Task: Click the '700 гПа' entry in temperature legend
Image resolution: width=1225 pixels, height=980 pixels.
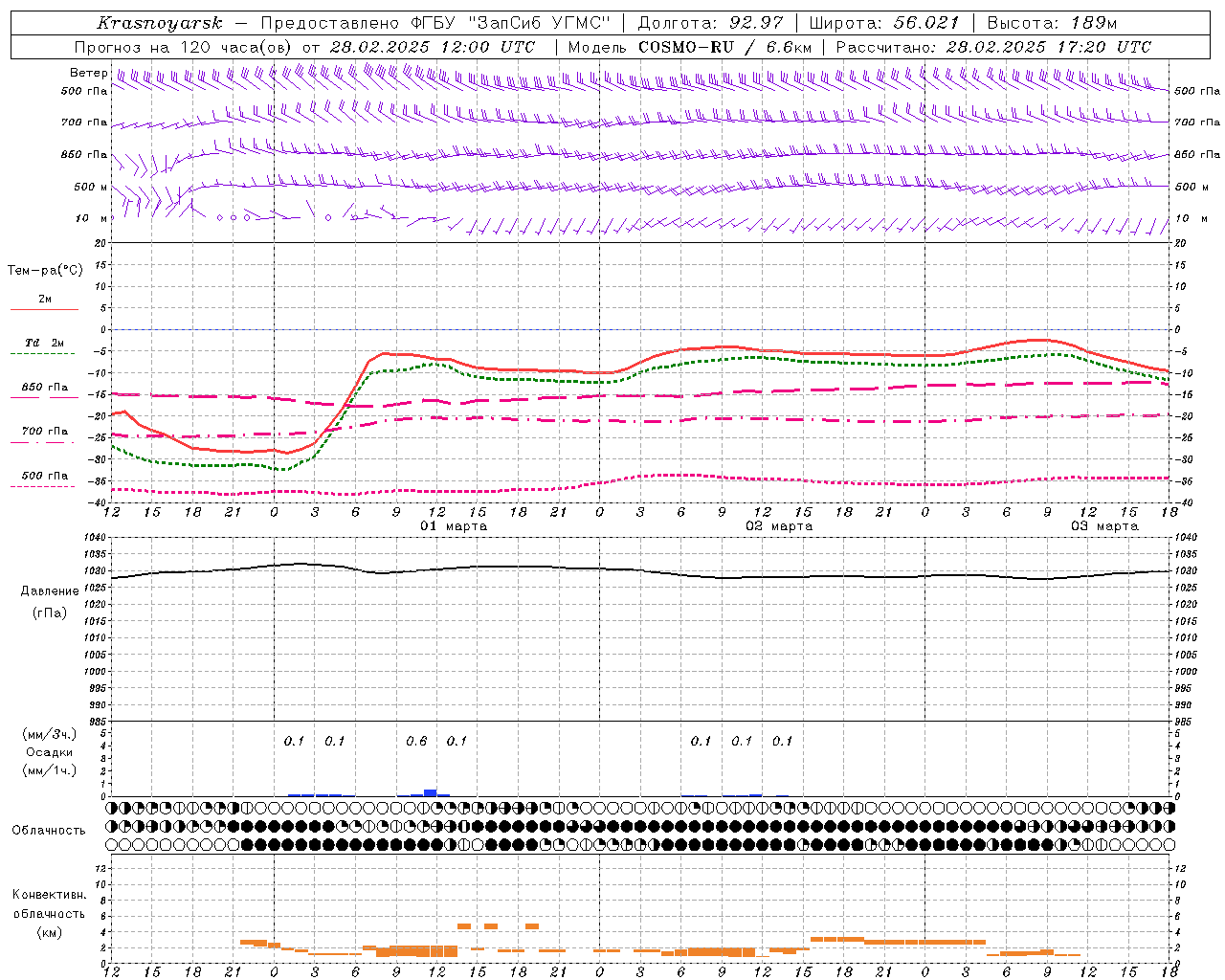Action: (45, 432)
